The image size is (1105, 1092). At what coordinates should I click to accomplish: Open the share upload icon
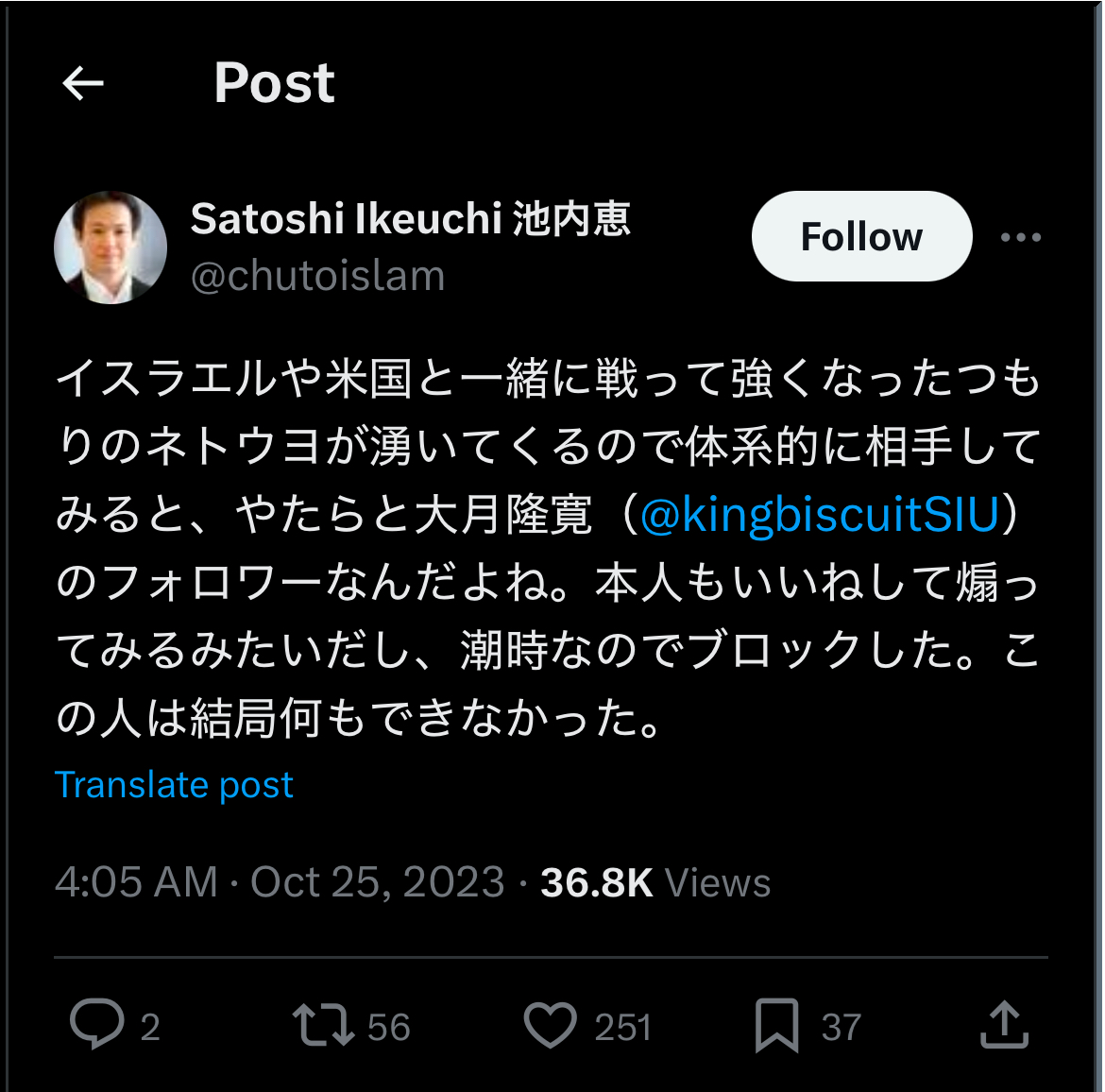pos(1004,1024)
